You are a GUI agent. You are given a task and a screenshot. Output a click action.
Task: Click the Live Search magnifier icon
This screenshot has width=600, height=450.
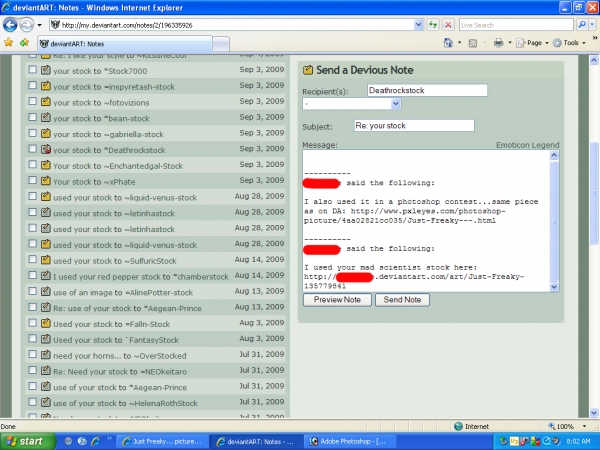click(582, 25)
